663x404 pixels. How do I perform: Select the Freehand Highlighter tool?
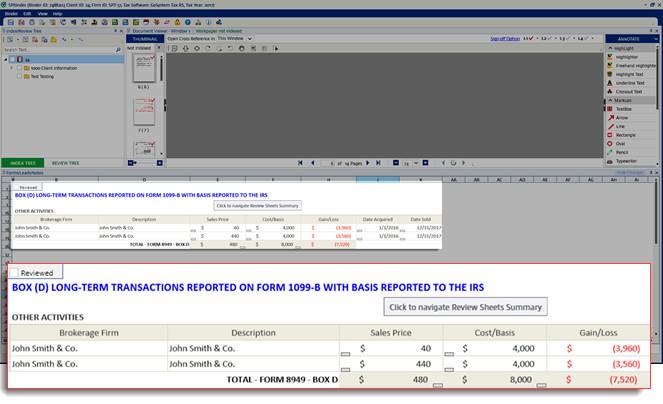(631, 66)
